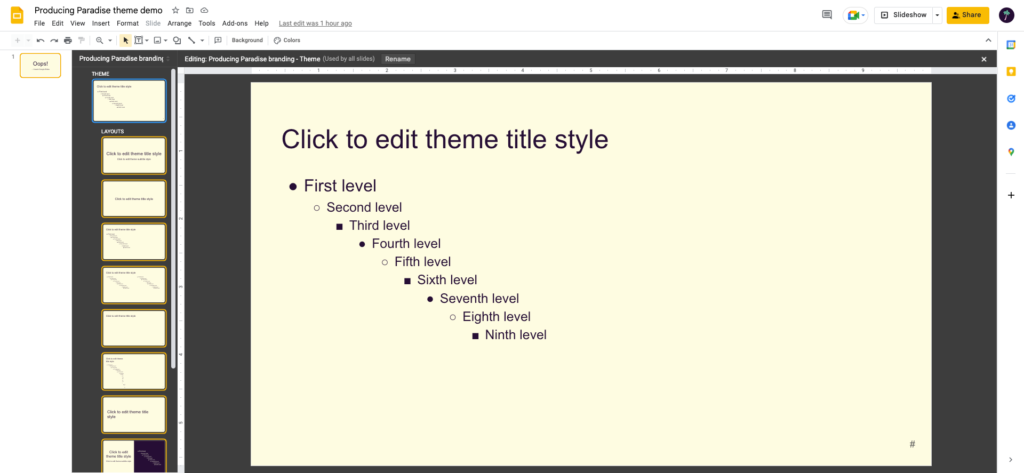Add a comment using toolbar icon
This screenshot has height=473, width=1024.
[218, 41]
